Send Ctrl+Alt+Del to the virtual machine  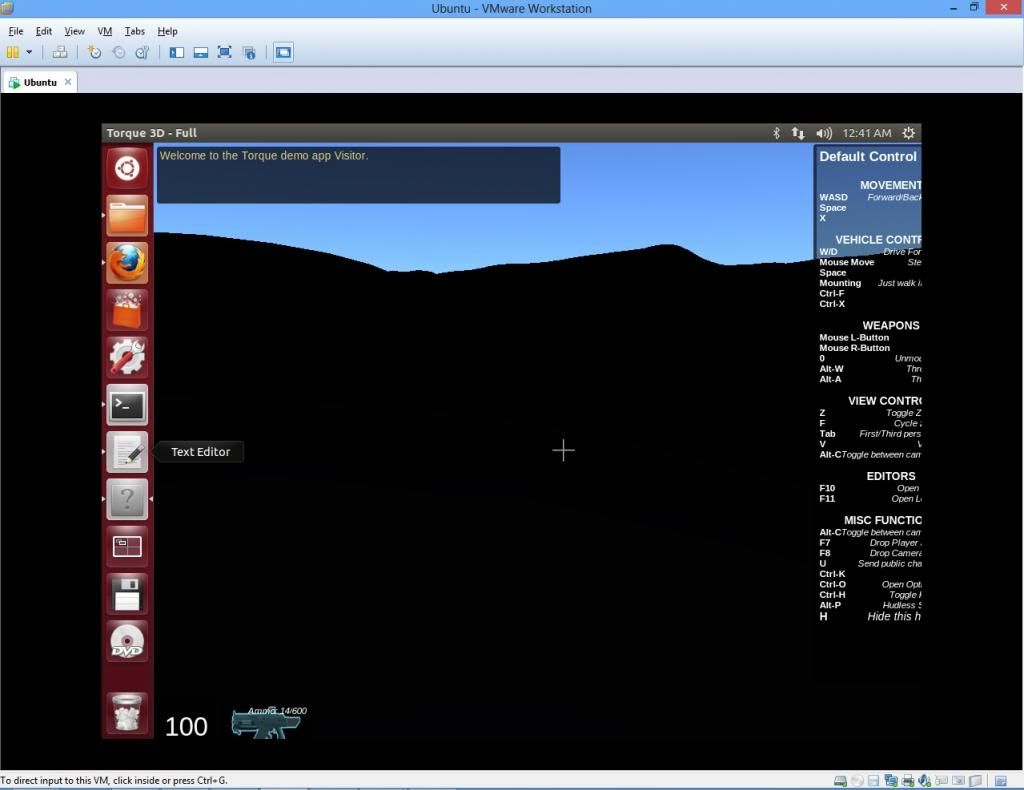click(x=59, y=52)
